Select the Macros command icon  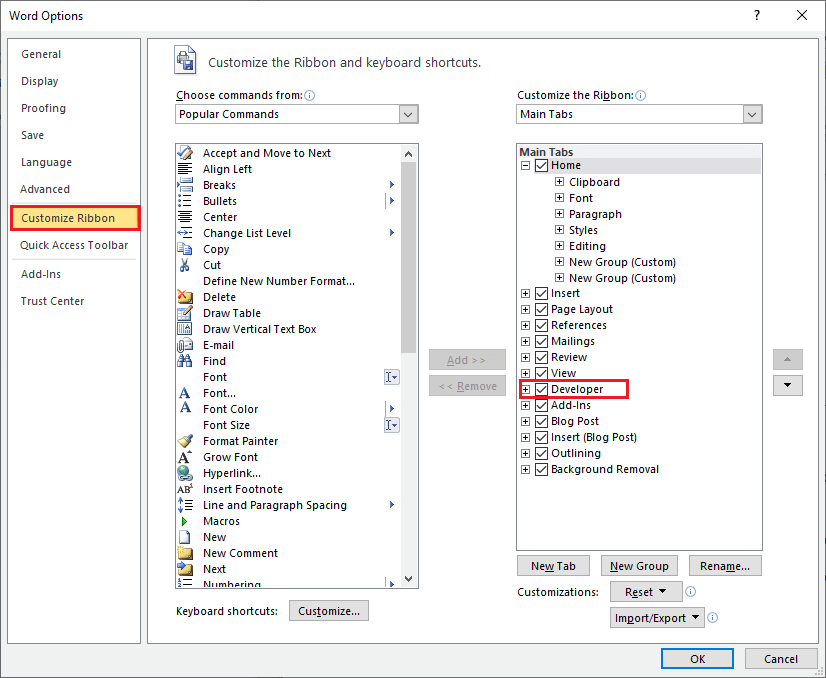(x=184, y=521)
